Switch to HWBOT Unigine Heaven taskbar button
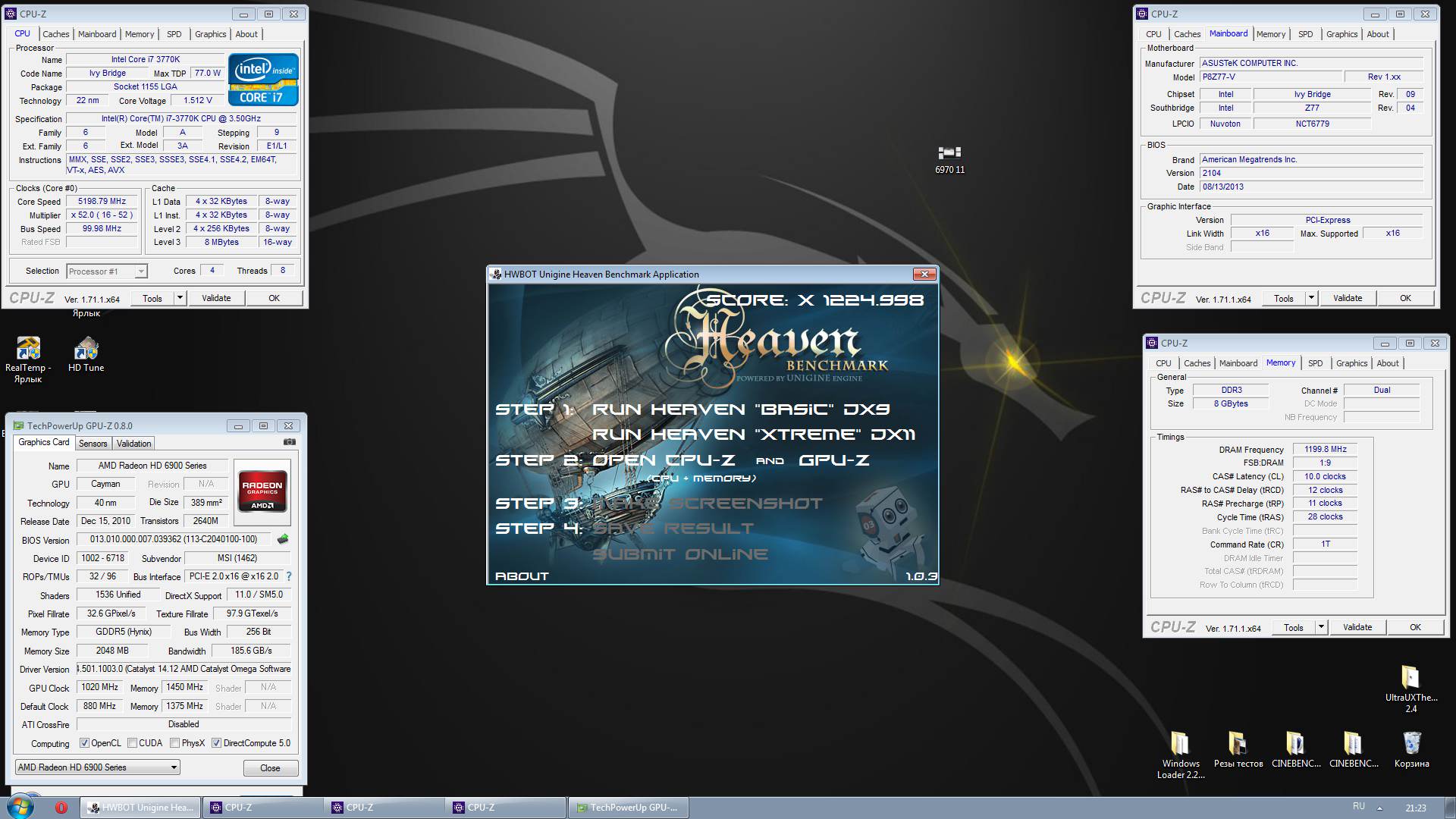The image size is (1456, 819). [x=141, y=808]
